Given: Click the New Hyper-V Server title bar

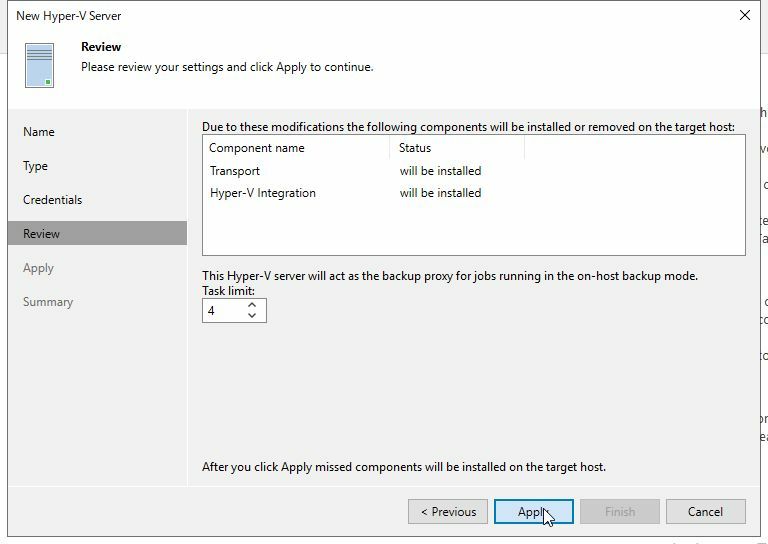Looking at the screenshot, I should [300, 16].
